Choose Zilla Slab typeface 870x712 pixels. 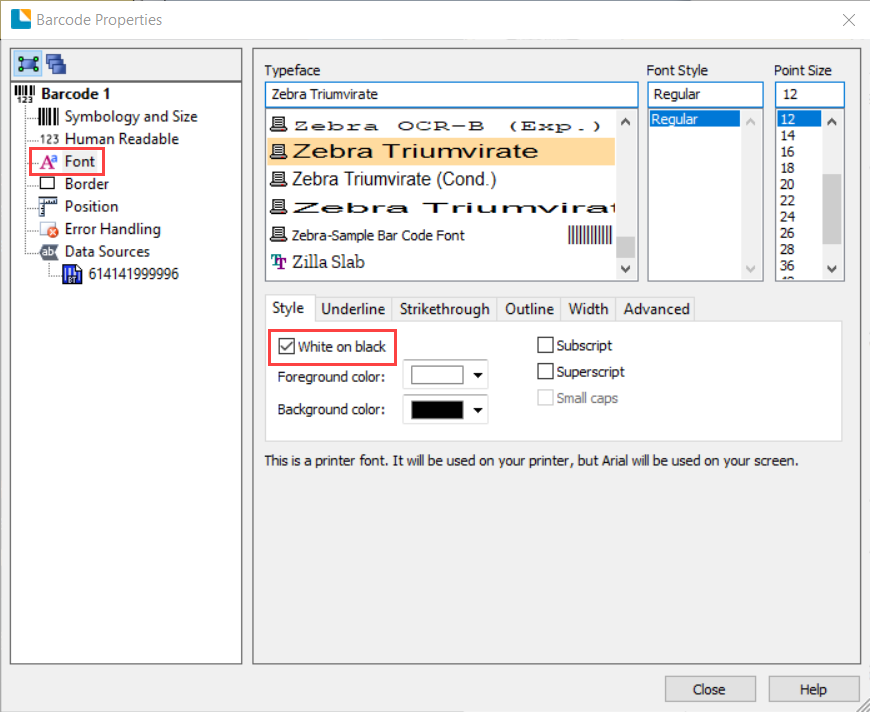(441, 262)
